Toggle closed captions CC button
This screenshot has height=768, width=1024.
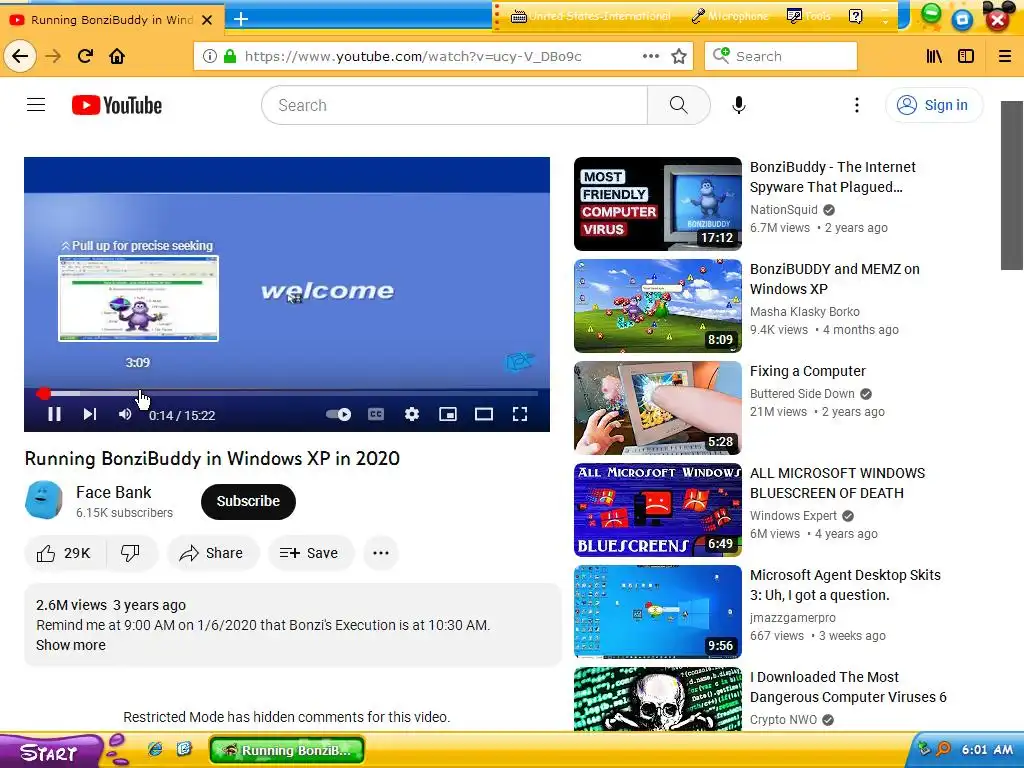coord(376,414)
